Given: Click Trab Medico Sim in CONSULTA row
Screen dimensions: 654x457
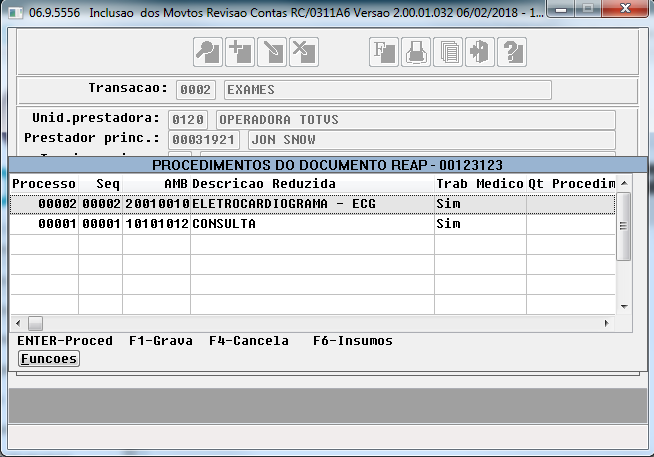Looking at the screenshot, I should point(448,224).
